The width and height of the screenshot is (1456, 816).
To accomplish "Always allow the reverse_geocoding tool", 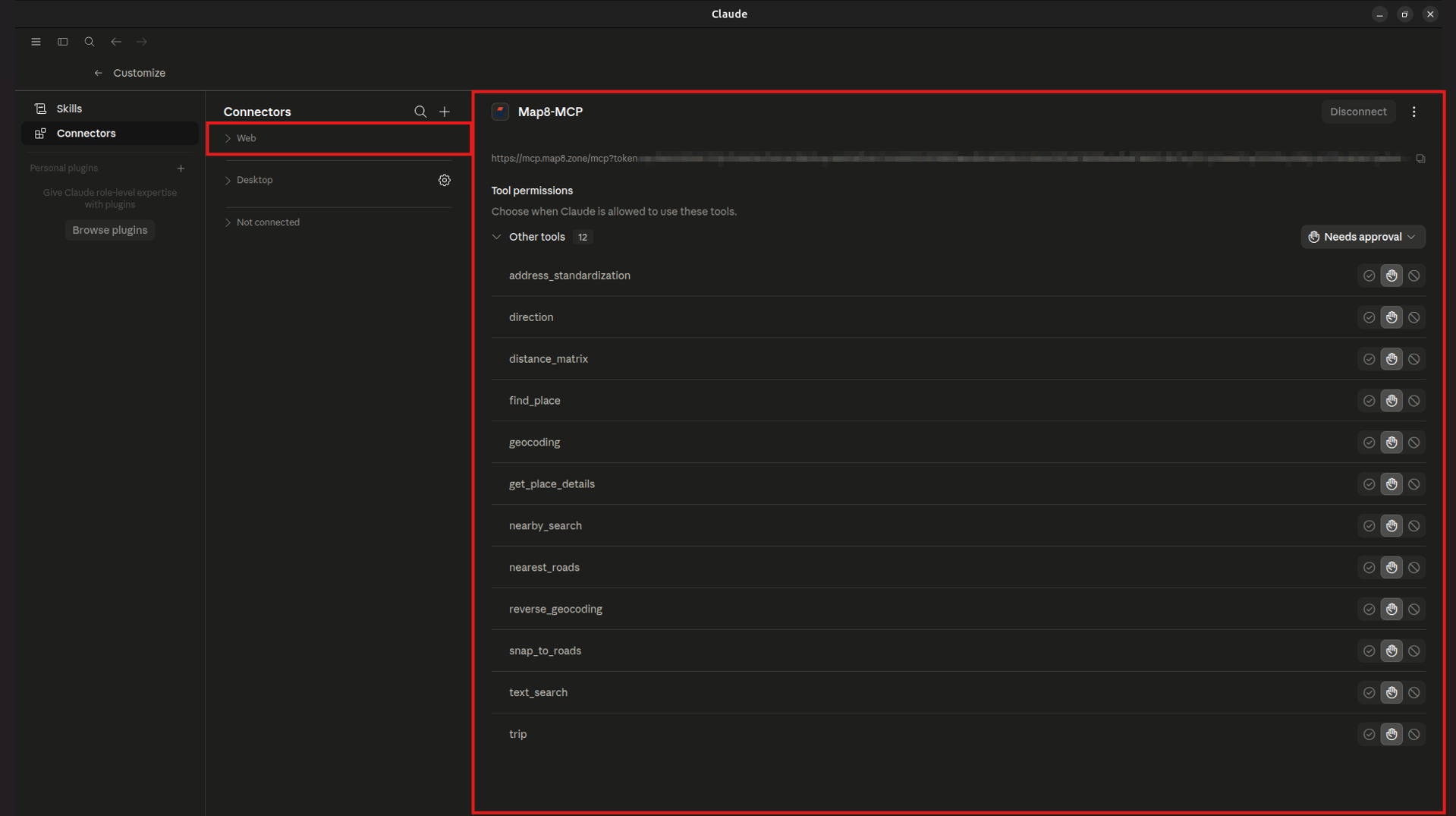I will point(1369,610).
